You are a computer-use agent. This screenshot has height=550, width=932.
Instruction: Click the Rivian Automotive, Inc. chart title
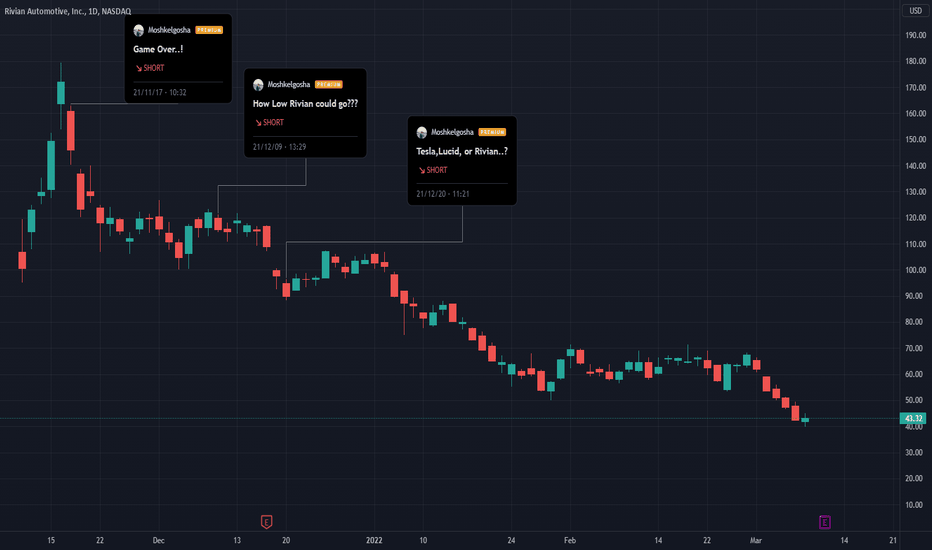coord(68,11)
